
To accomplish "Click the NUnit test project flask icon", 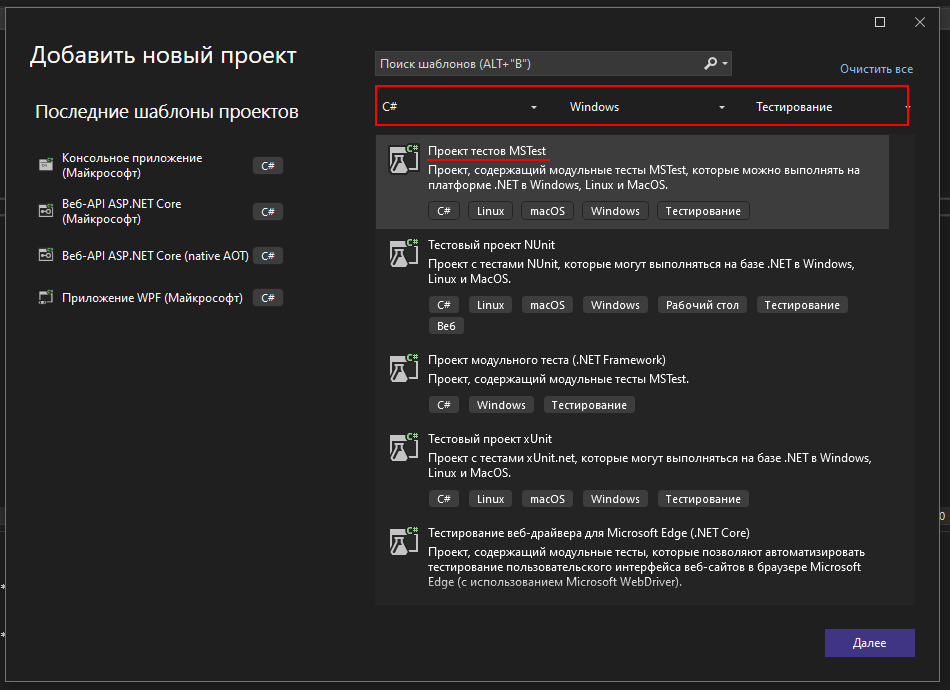I will (402, 254).
